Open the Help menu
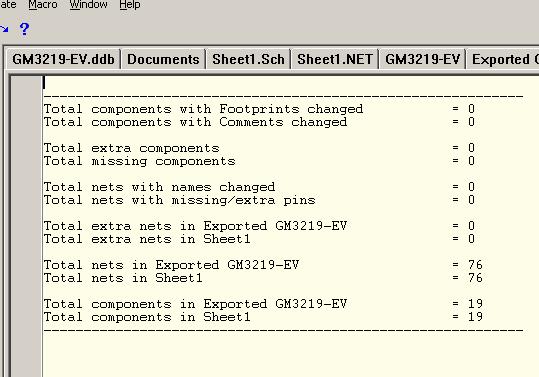This screenshot has width=539, height=377. pyautogui.click(x=130, y=4)
